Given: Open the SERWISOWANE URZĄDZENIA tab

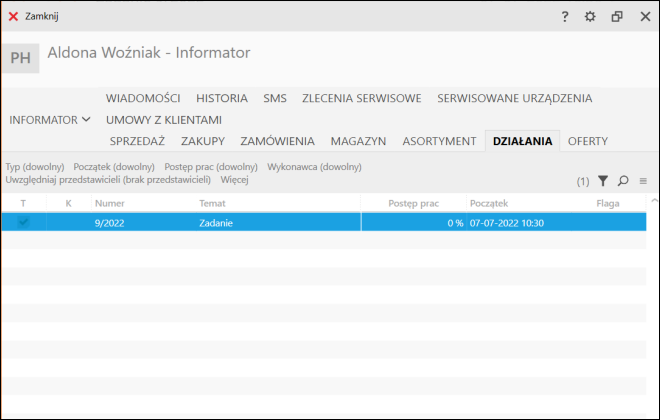Looking at the screenshot, I should point(514,98).
